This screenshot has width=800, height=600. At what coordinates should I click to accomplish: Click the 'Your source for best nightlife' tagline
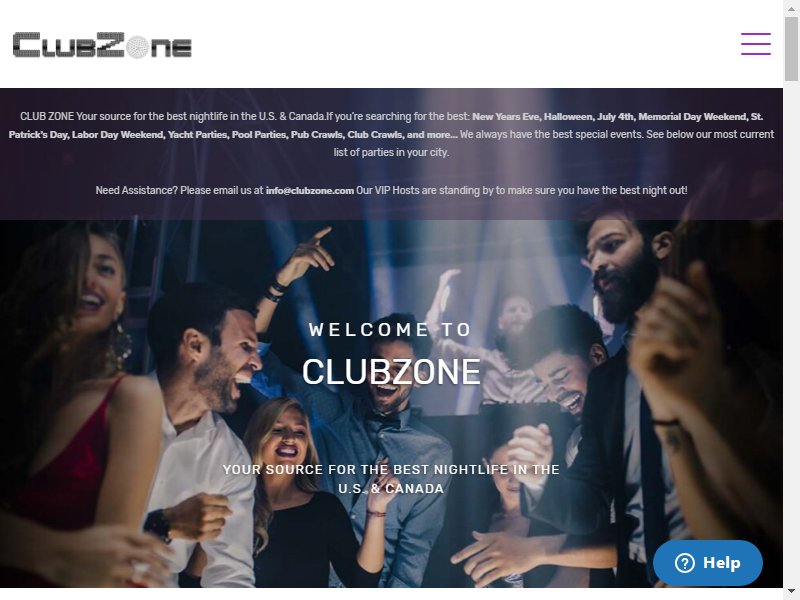point(391,479)
